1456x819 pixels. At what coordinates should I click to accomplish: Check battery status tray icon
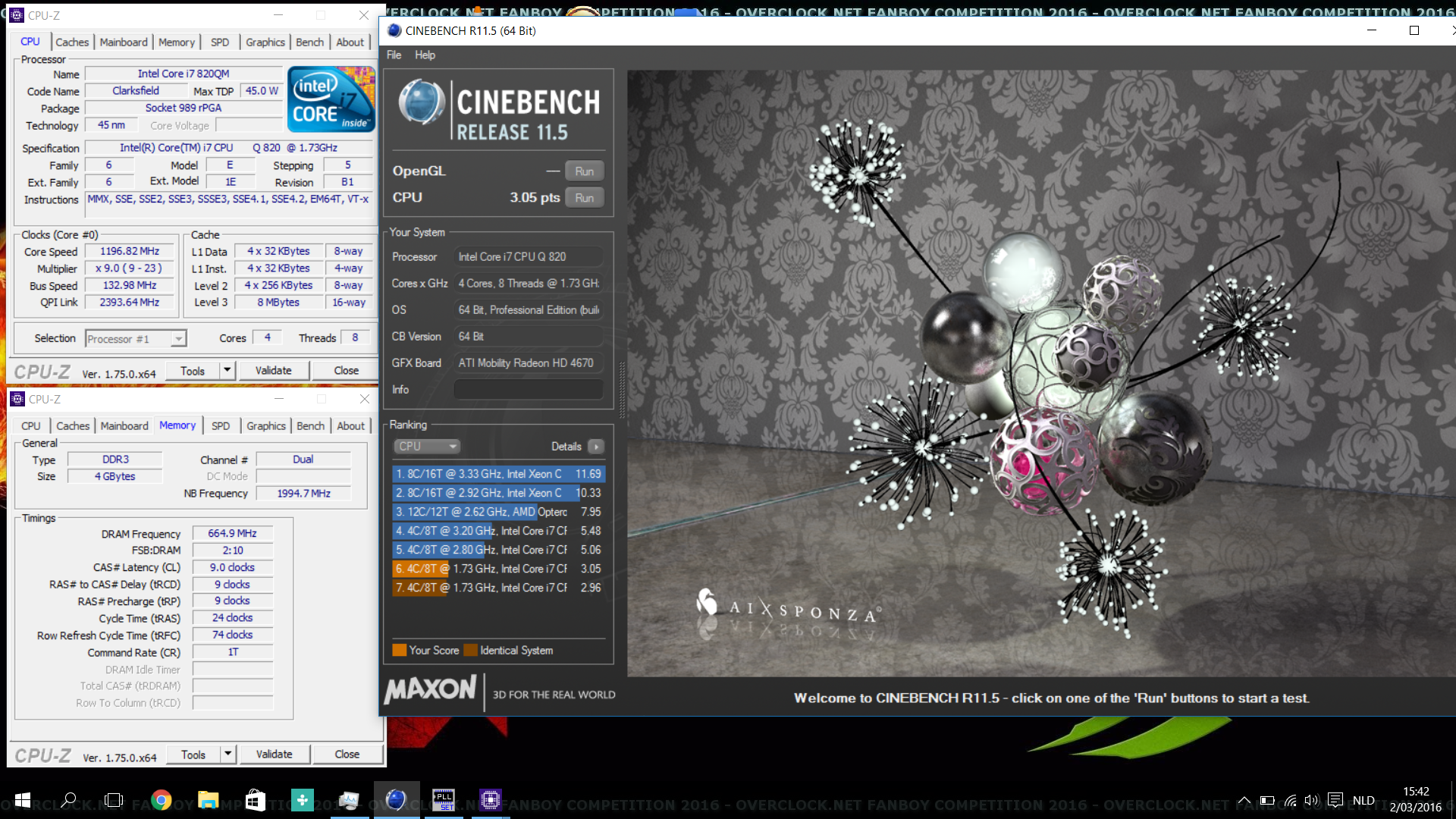[x=1267, y=800]
